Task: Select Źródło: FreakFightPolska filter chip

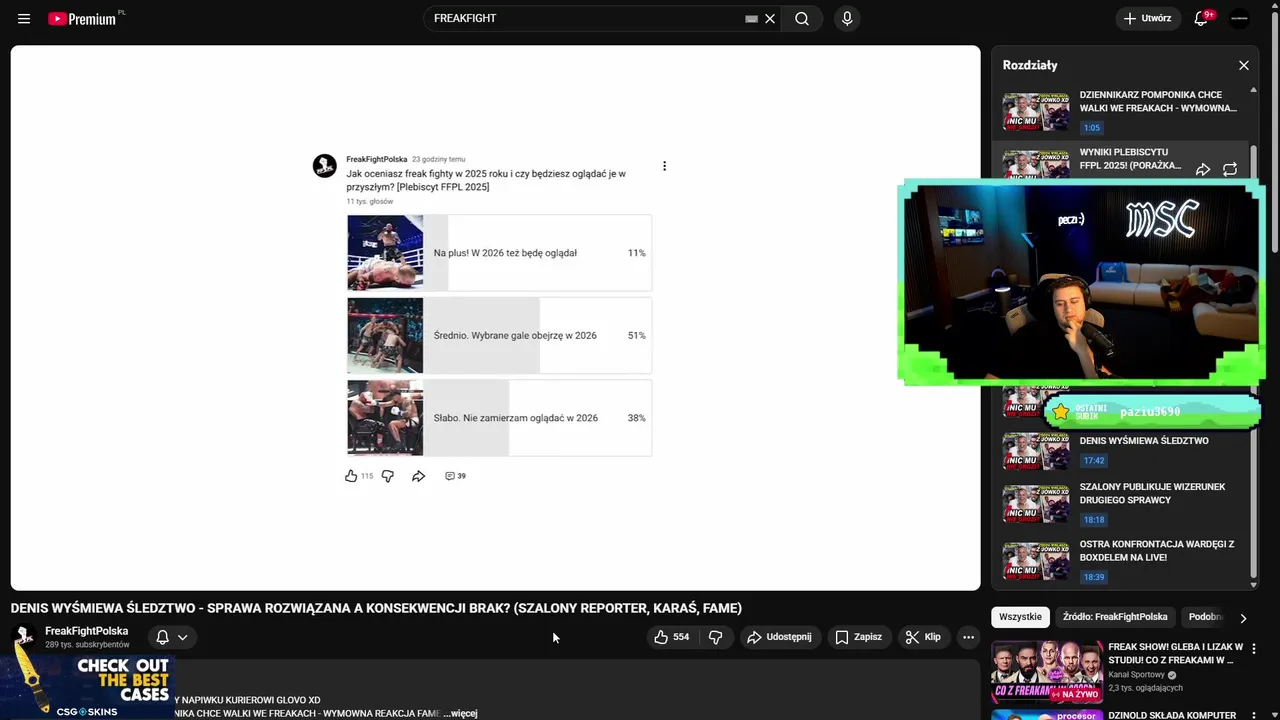Action: point(1115,617)
